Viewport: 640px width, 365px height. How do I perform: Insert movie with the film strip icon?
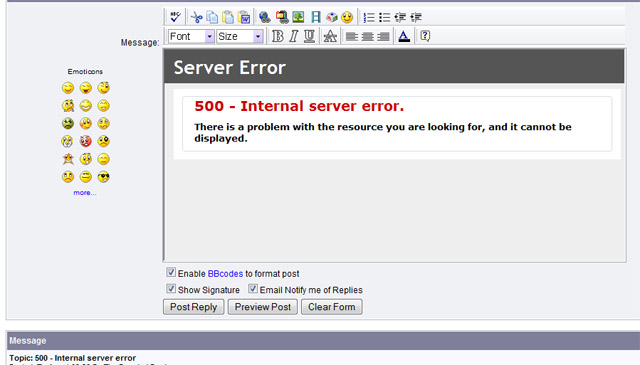(x=316, y=17)
